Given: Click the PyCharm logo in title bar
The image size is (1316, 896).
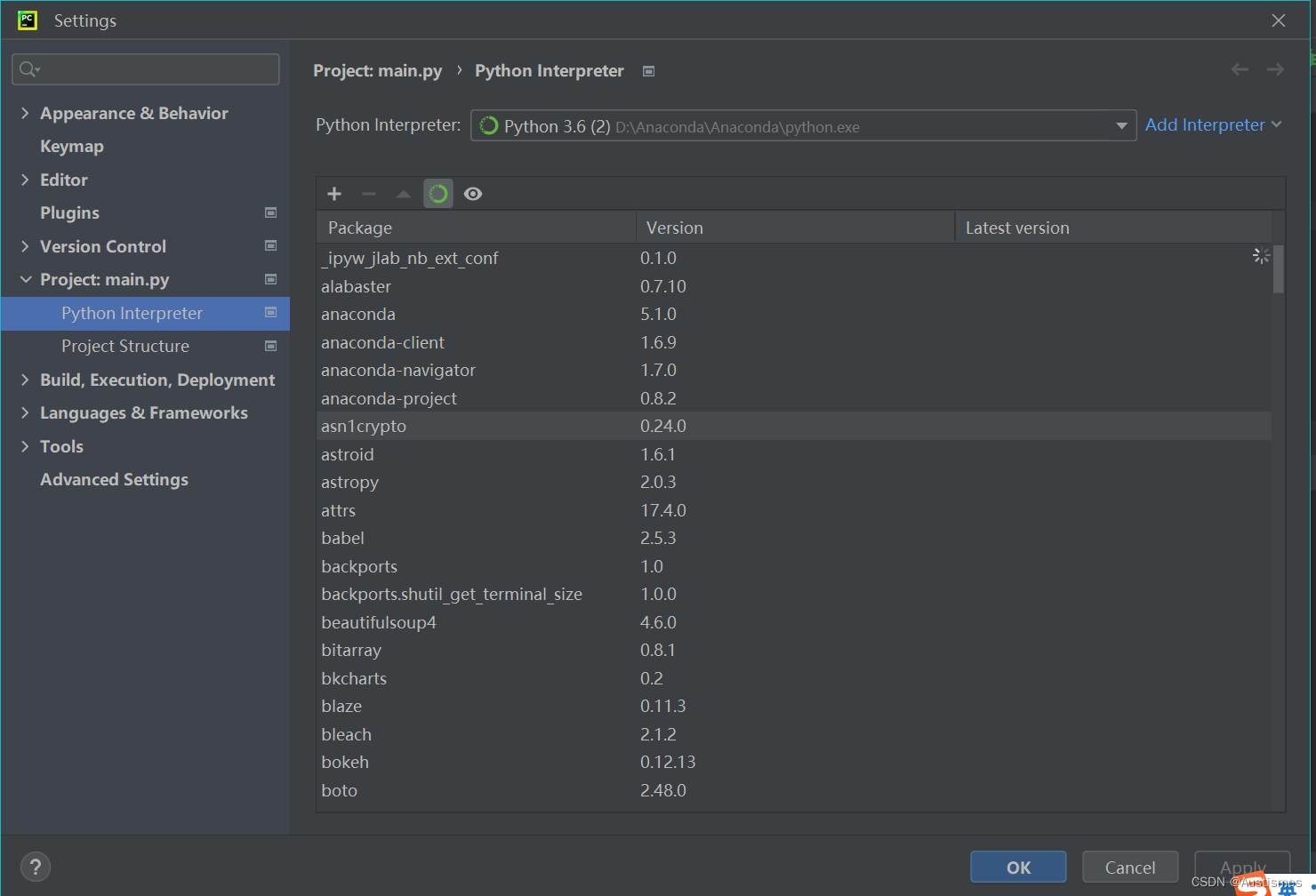Looking at the screenshot, I should coord(28,20).
